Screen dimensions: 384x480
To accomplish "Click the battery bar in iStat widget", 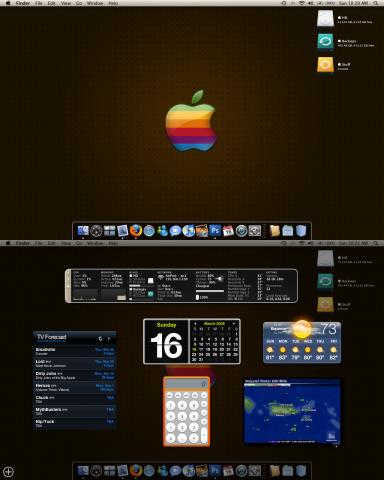I will click(210, 291).
